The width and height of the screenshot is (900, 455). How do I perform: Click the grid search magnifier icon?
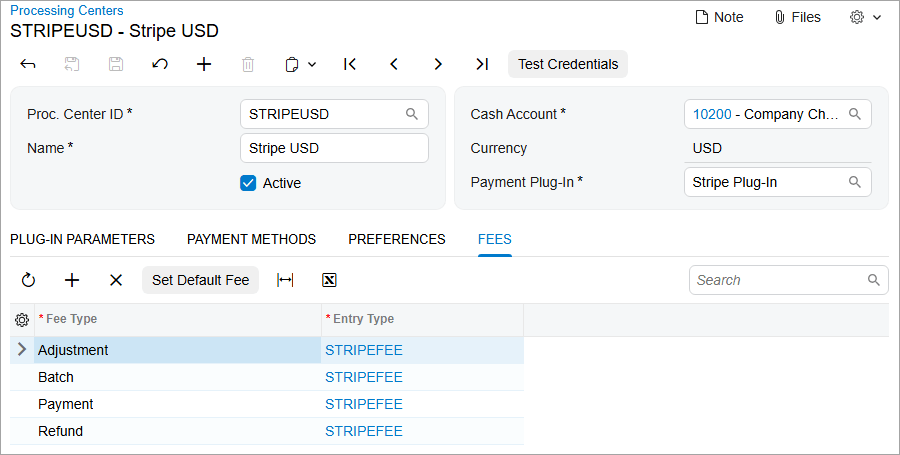[874, 280]
